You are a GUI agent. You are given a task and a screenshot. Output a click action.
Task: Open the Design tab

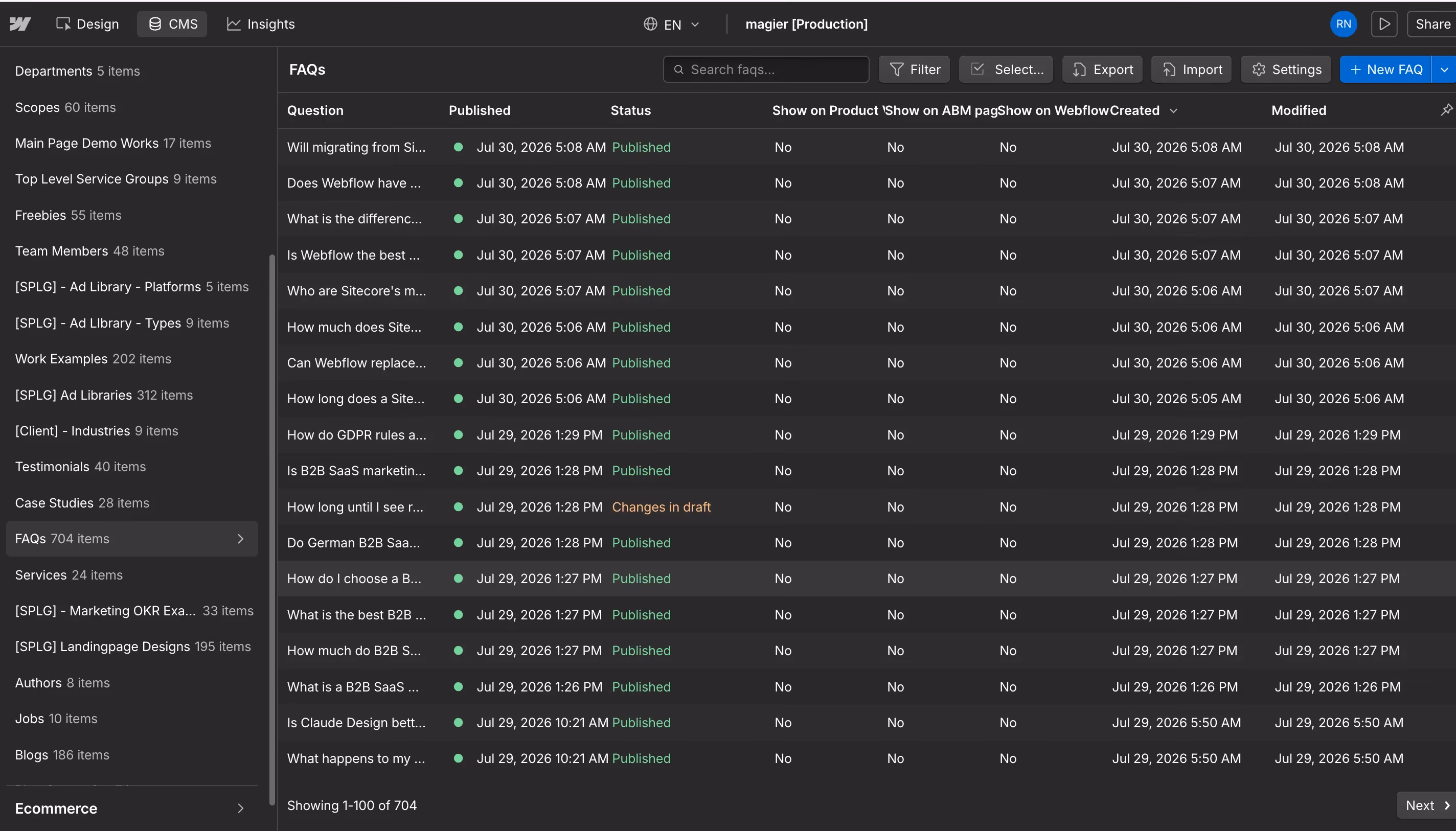coord(87,24)
